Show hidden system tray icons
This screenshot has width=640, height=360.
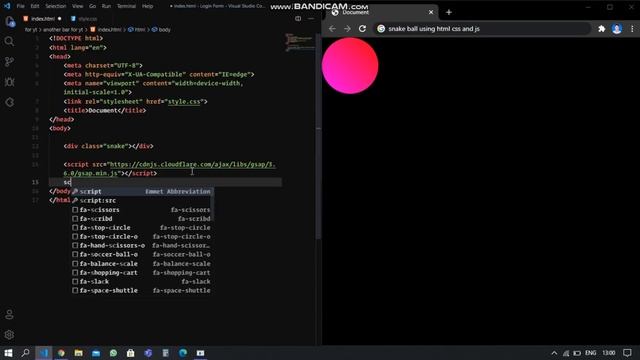click(x=554, y=353)
